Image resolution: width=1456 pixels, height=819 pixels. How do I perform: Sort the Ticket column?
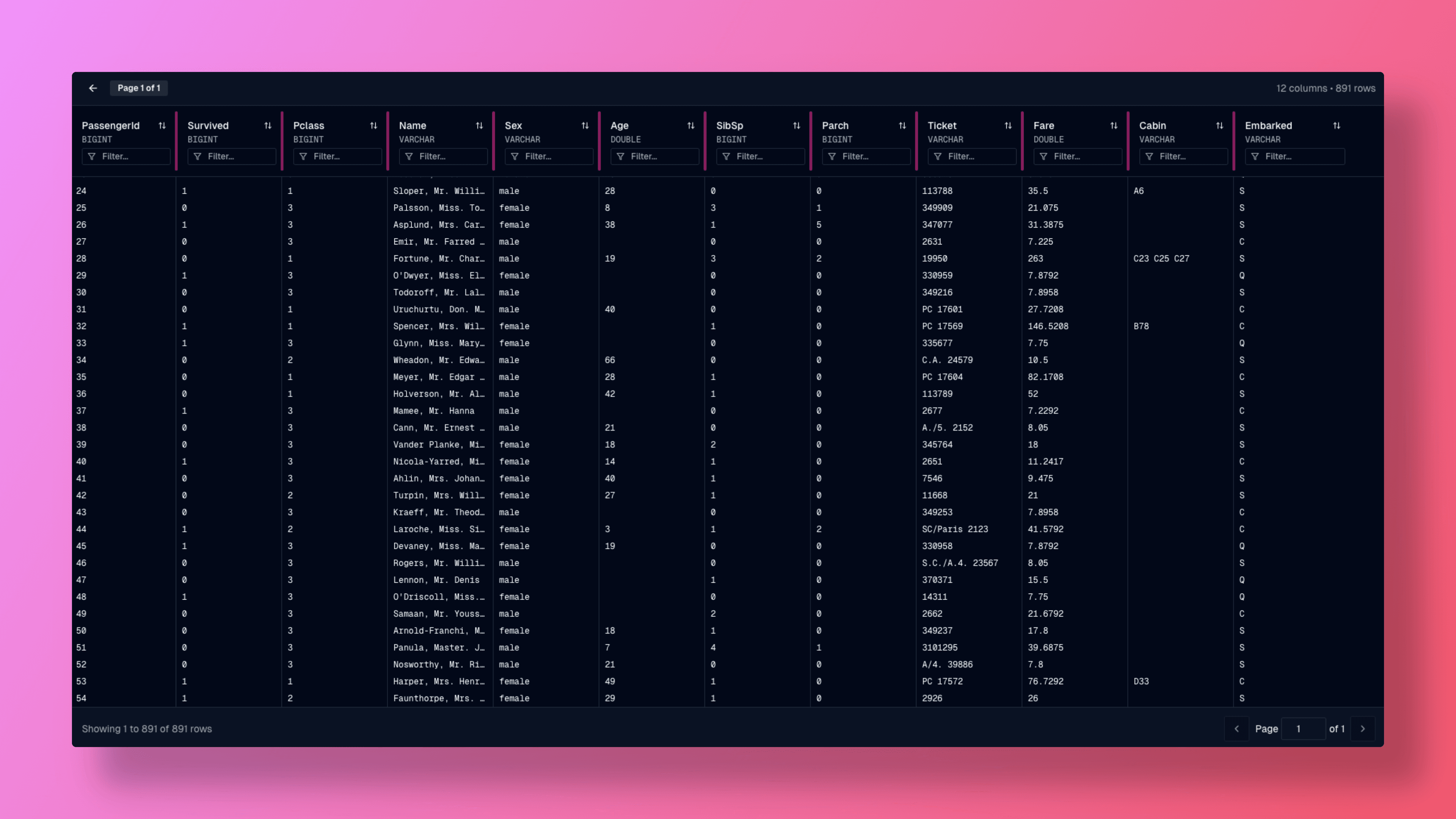pos(1008,126)
